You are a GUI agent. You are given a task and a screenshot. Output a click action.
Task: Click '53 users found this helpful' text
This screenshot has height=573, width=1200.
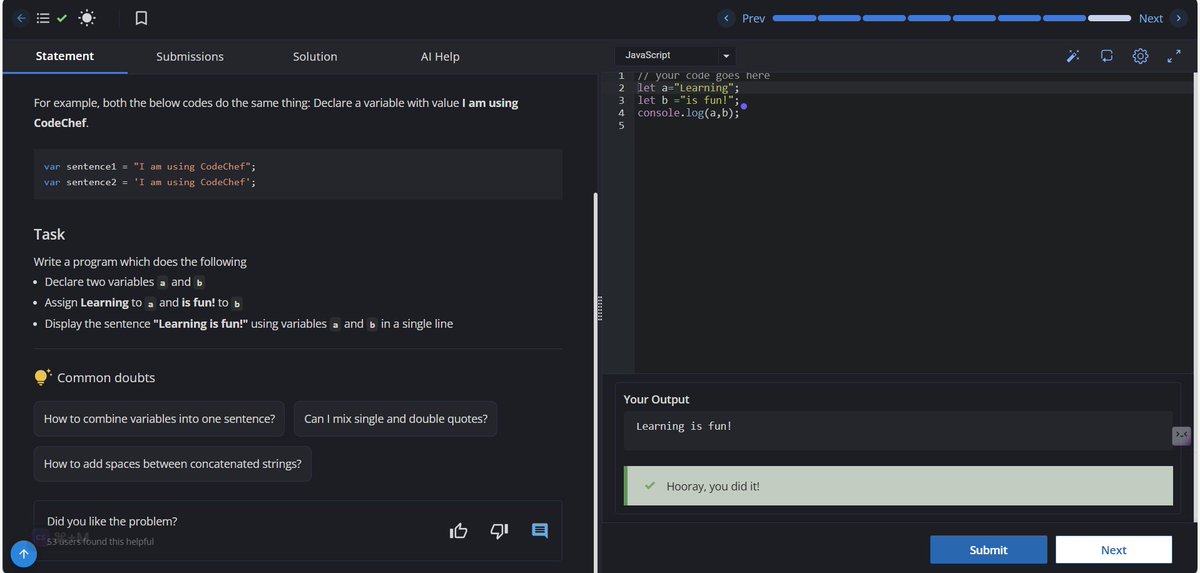click(100, 541)
